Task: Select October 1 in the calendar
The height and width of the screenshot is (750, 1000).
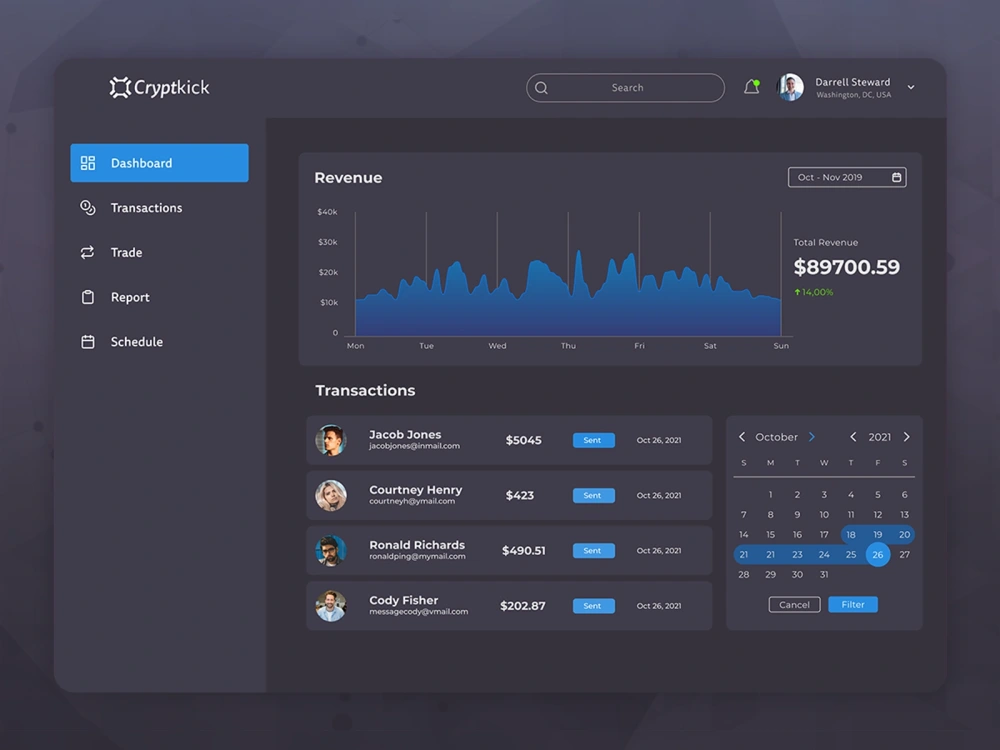Action: (x=770, y=494)
